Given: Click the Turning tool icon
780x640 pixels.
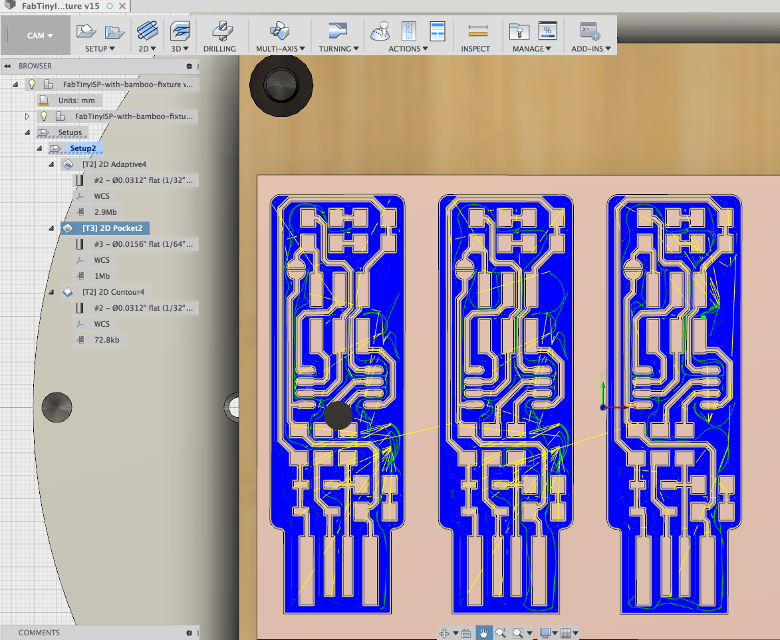Looking at the screenshot, I should point(338,30).
